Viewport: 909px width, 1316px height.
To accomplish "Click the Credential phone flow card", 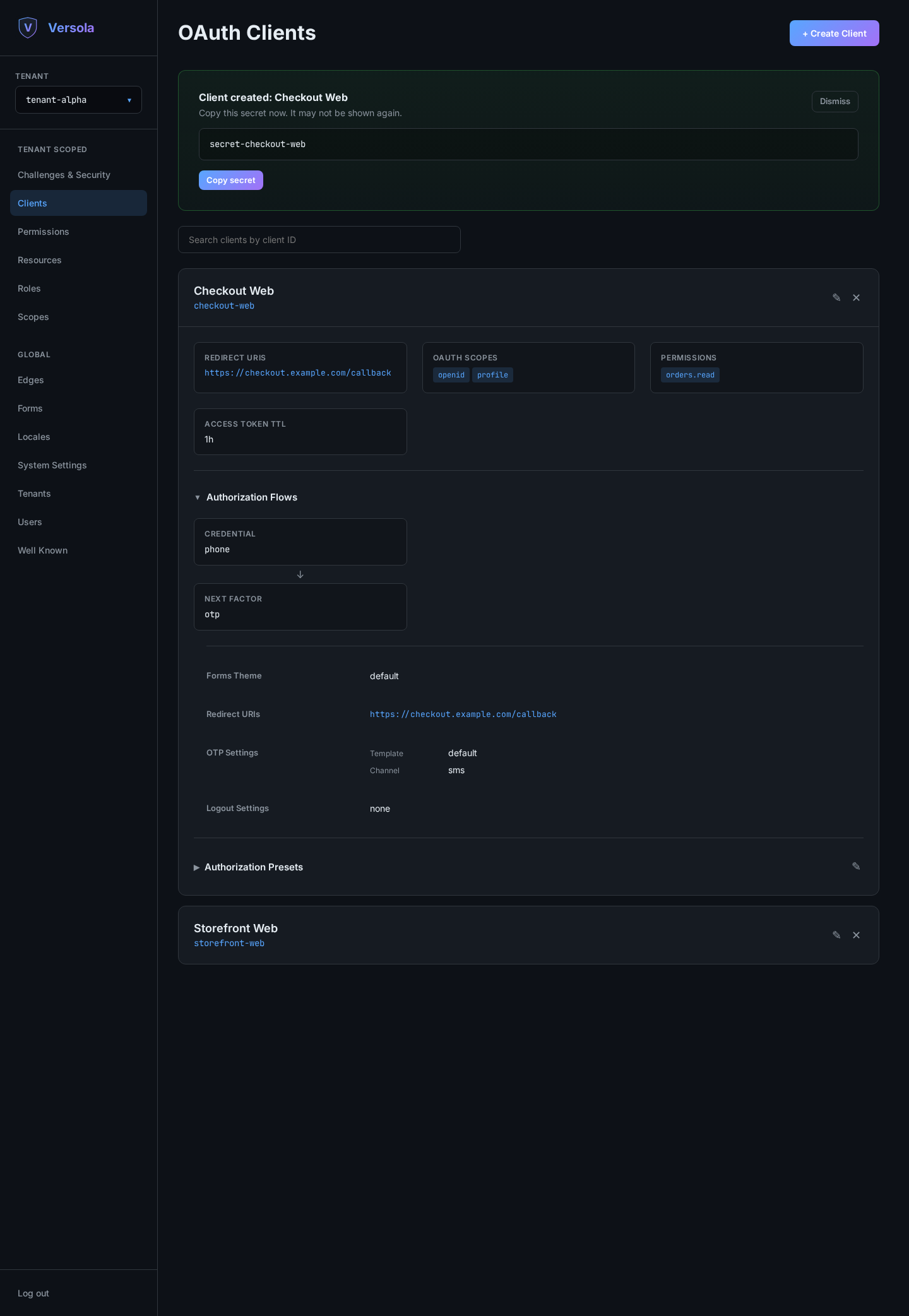I will pos(300,542).
